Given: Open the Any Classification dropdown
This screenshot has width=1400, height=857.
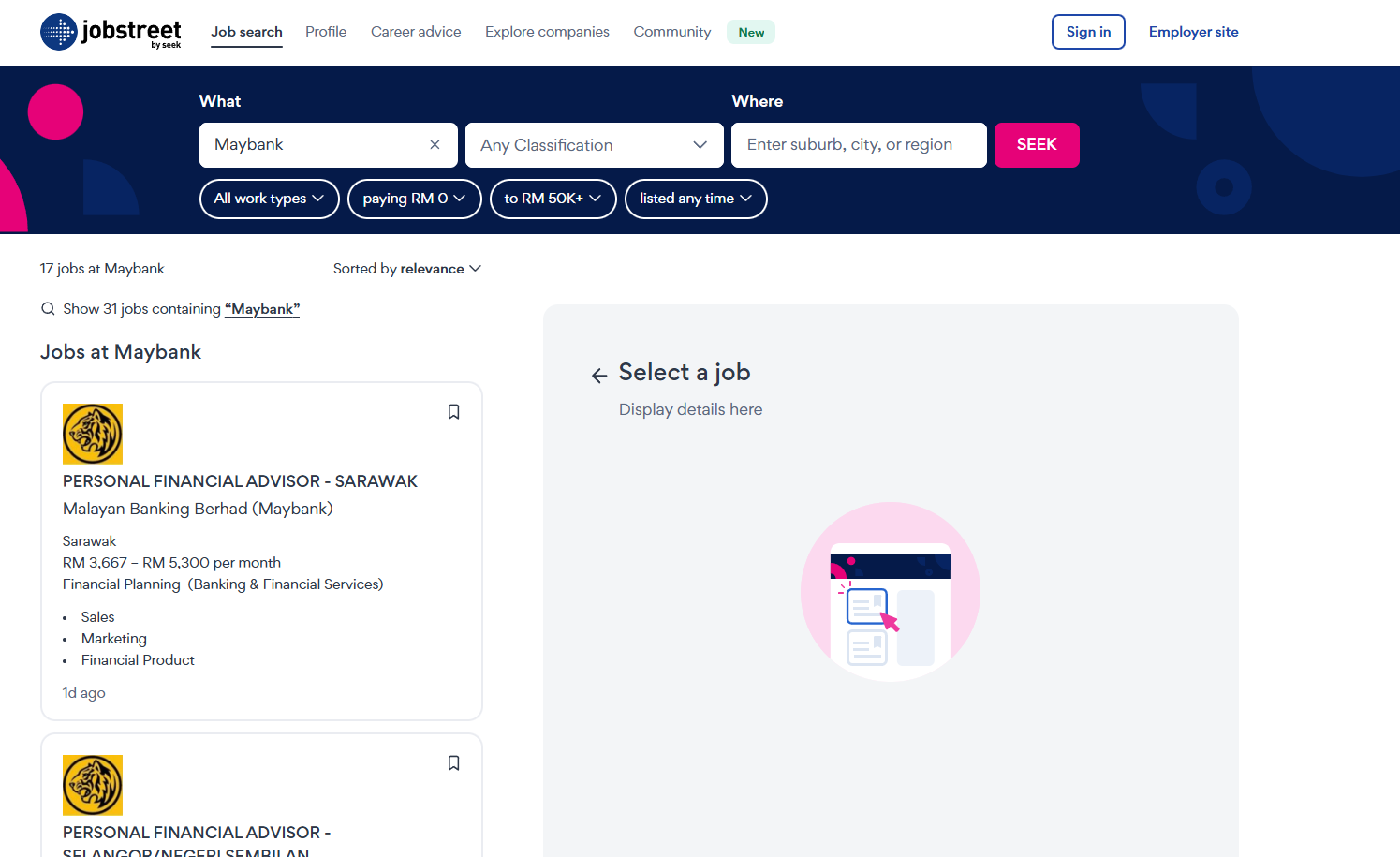Looking at the screenshot, I should [x=594, y=145].
